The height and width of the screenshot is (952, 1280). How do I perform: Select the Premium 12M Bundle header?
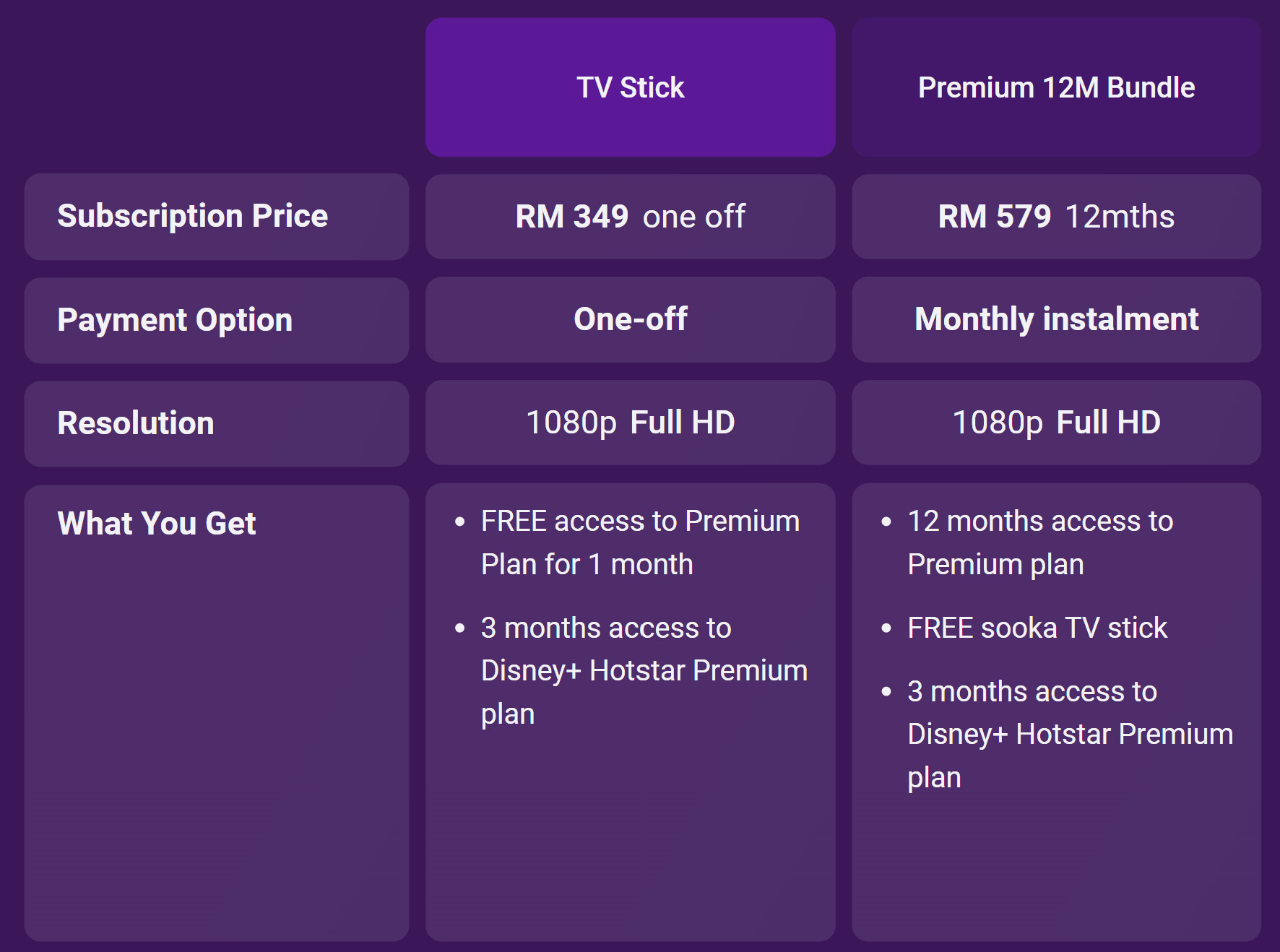pos(1056,87)
